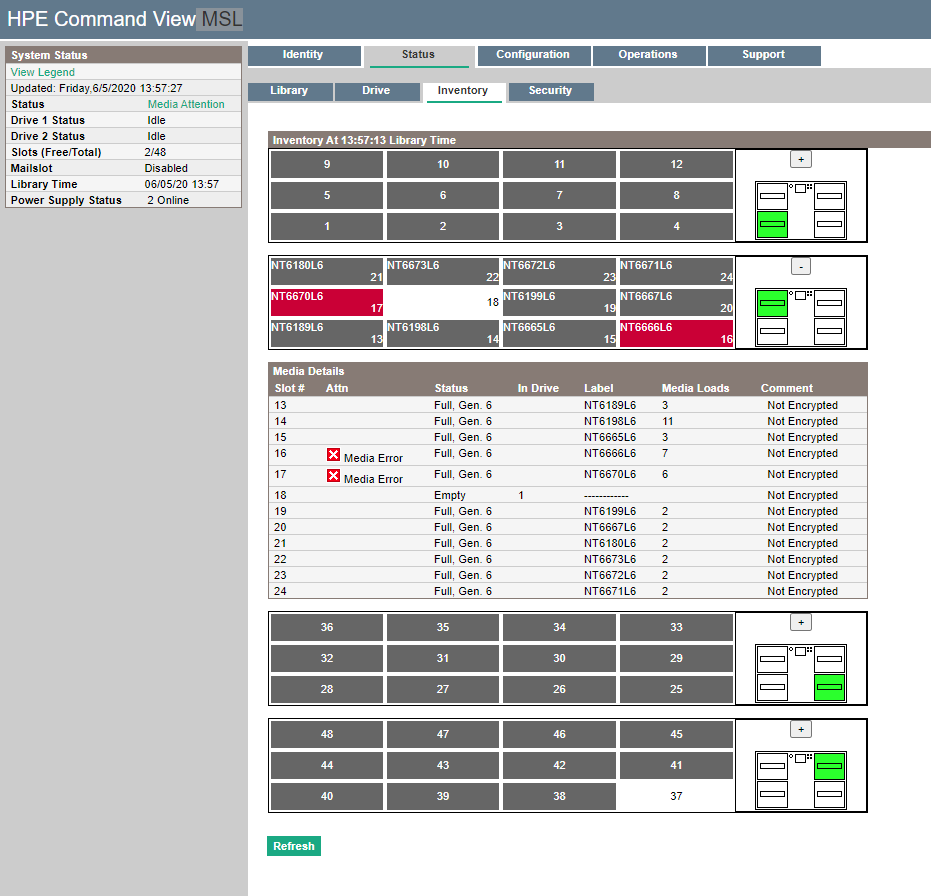The image size is (931, 896).
Task: Expand the slots 25-36 magazine details
Action: click(801, 622)
